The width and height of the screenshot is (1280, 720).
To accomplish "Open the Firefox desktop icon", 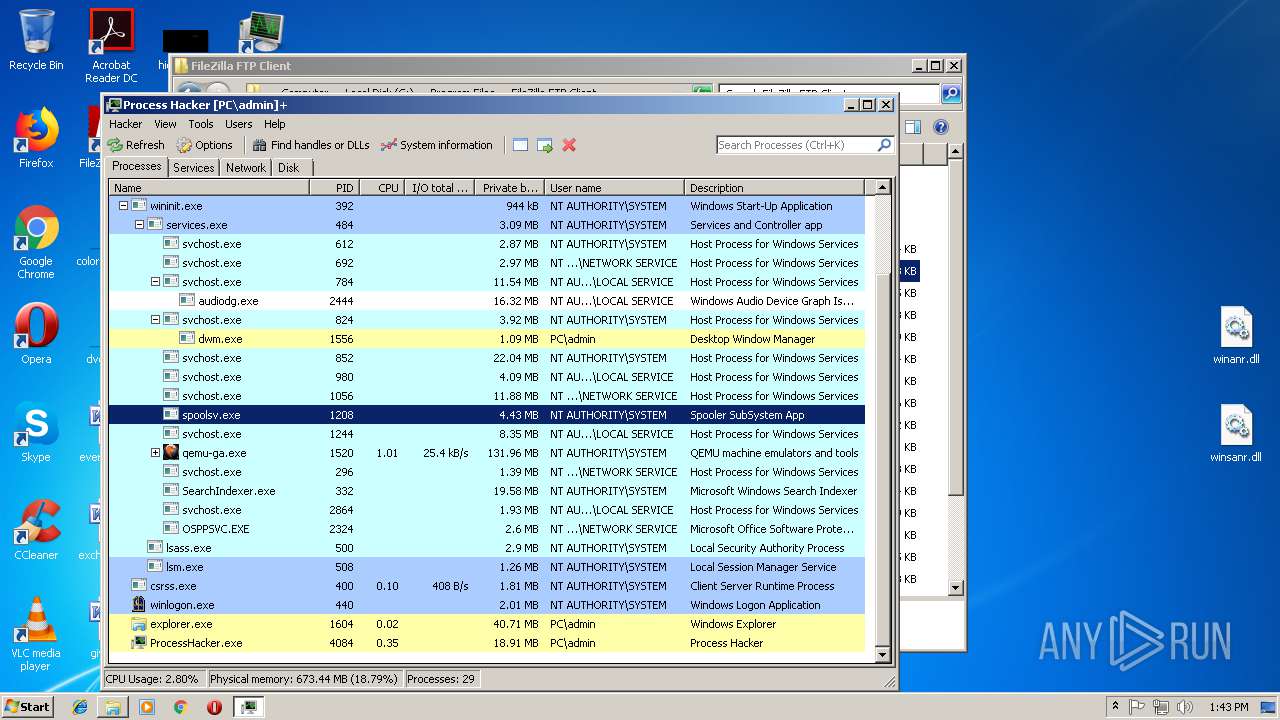I will click(36, 138).
